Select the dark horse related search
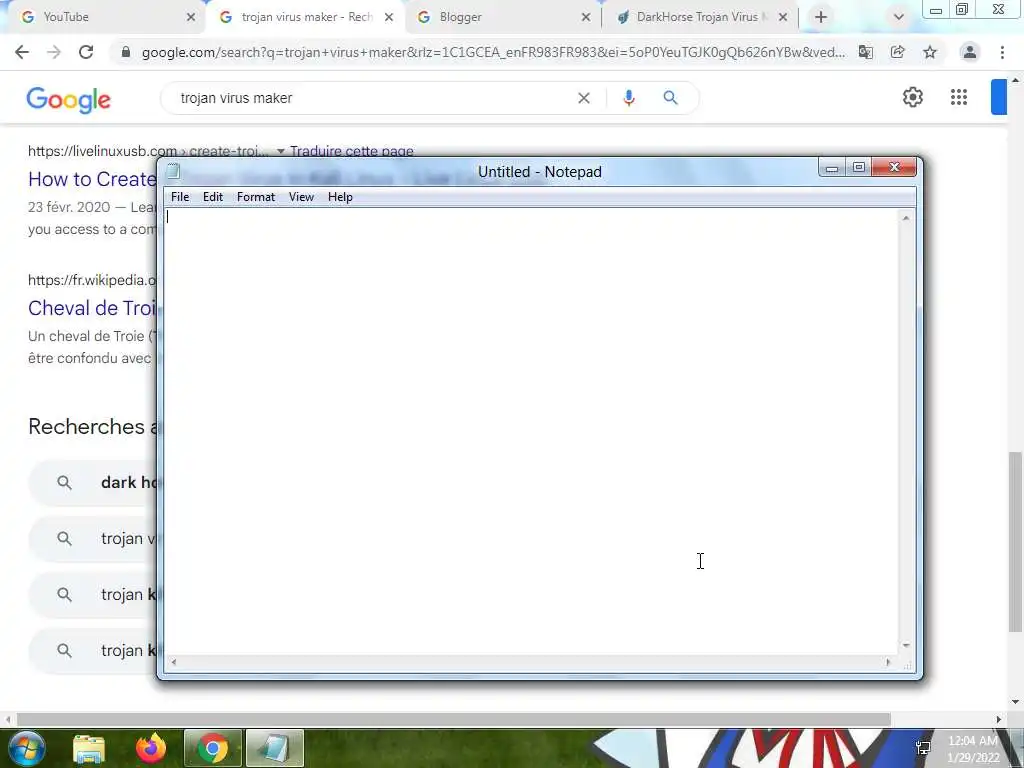1024x768 pixels. [x=95, y=483]
